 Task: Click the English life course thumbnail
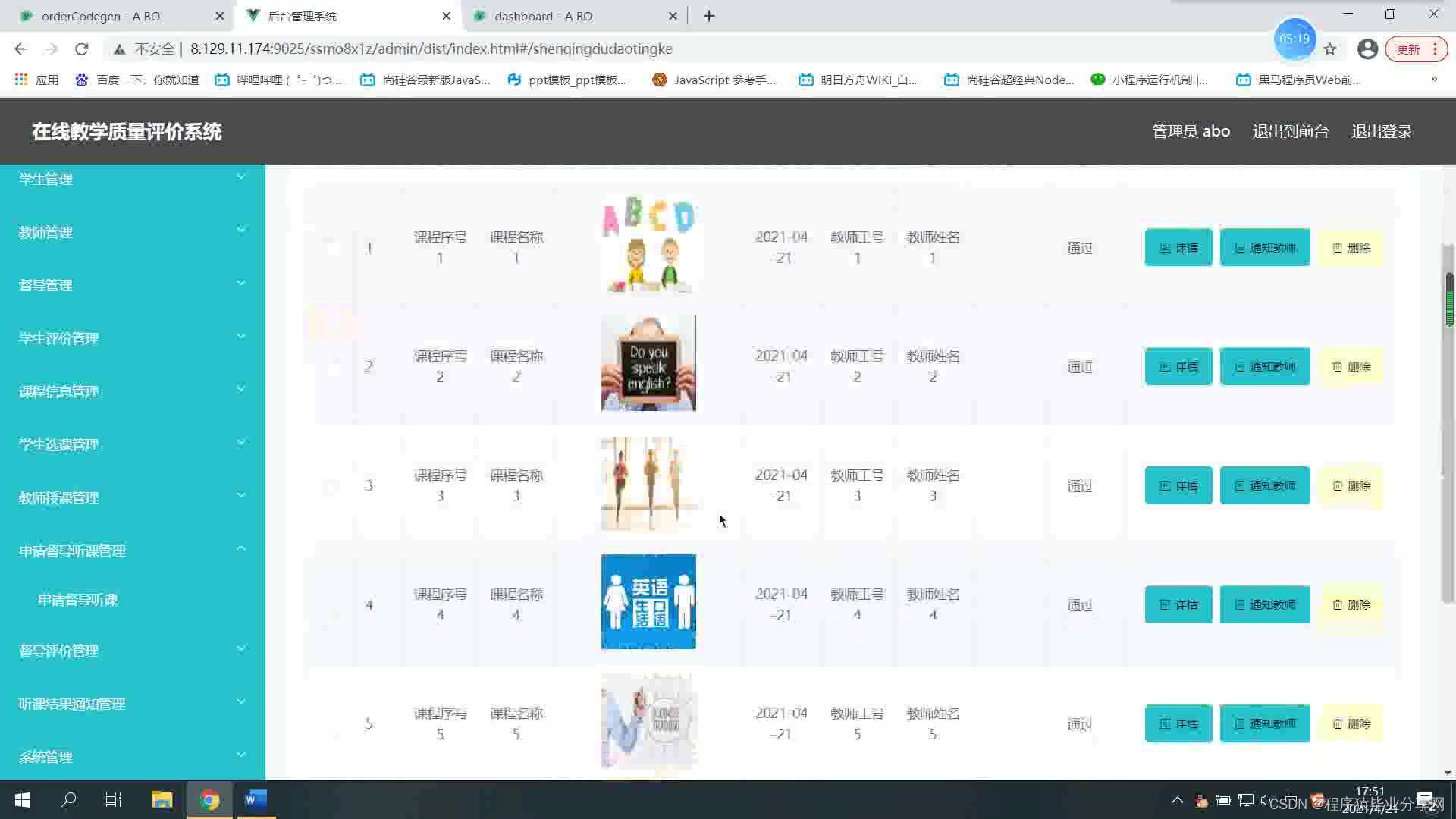pos(648,601)
